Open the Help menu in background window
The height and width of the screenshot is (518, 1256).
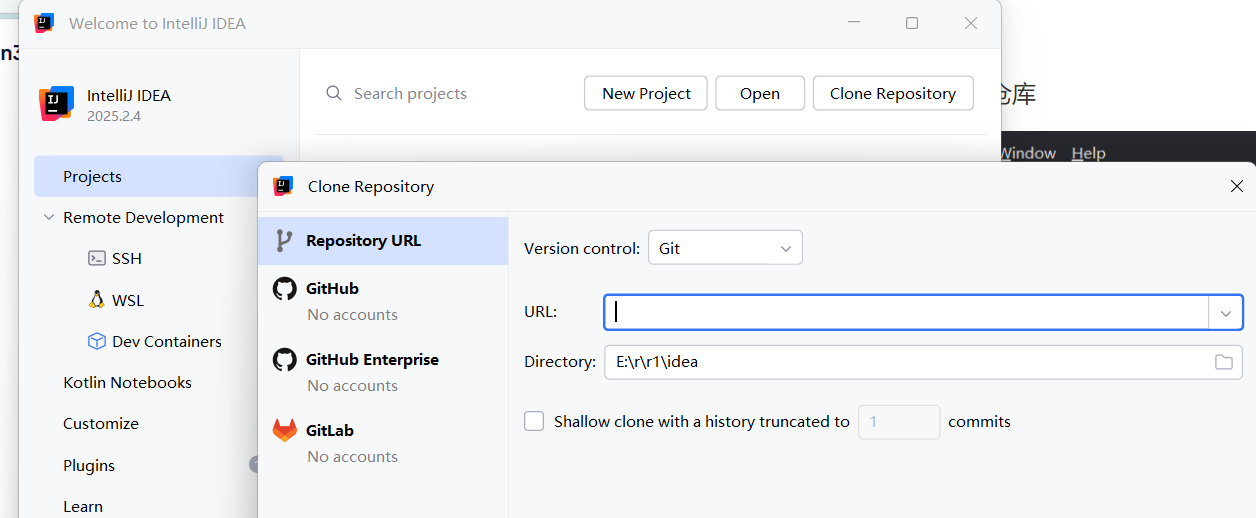pos(1088,153)
